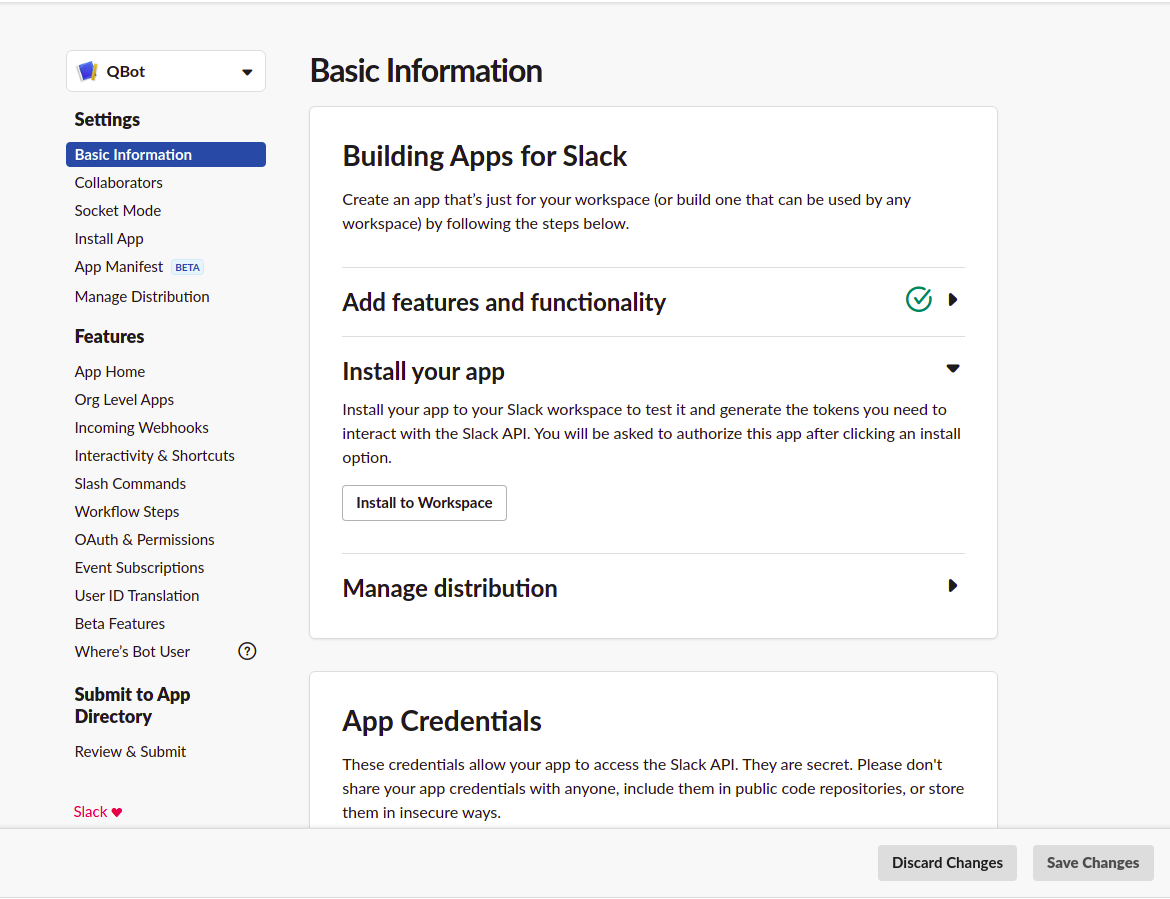The image size is (1170, 899).
Task: Open the OAuth & Permissions page
Action: click(144, 539)
